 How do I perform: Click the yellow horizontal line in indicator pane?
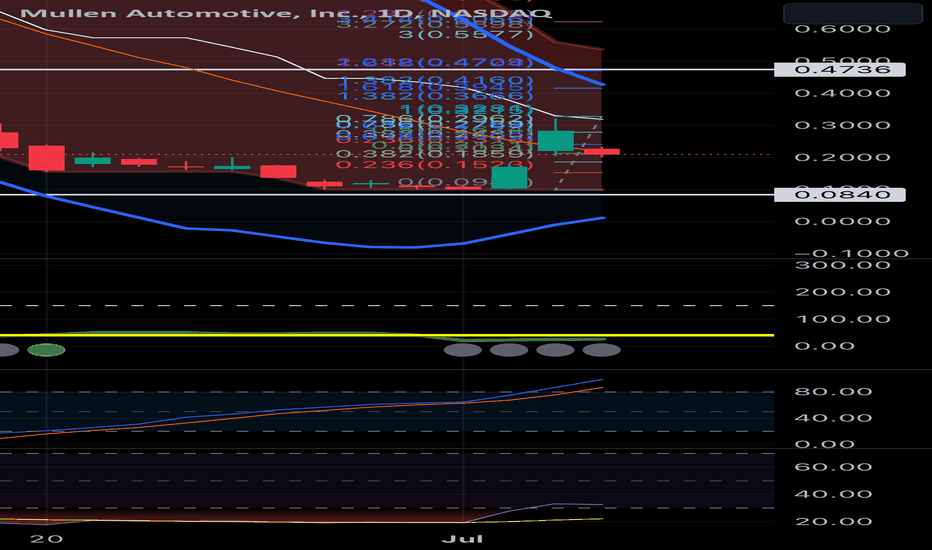pyautogui.click(x=386, y=335)
